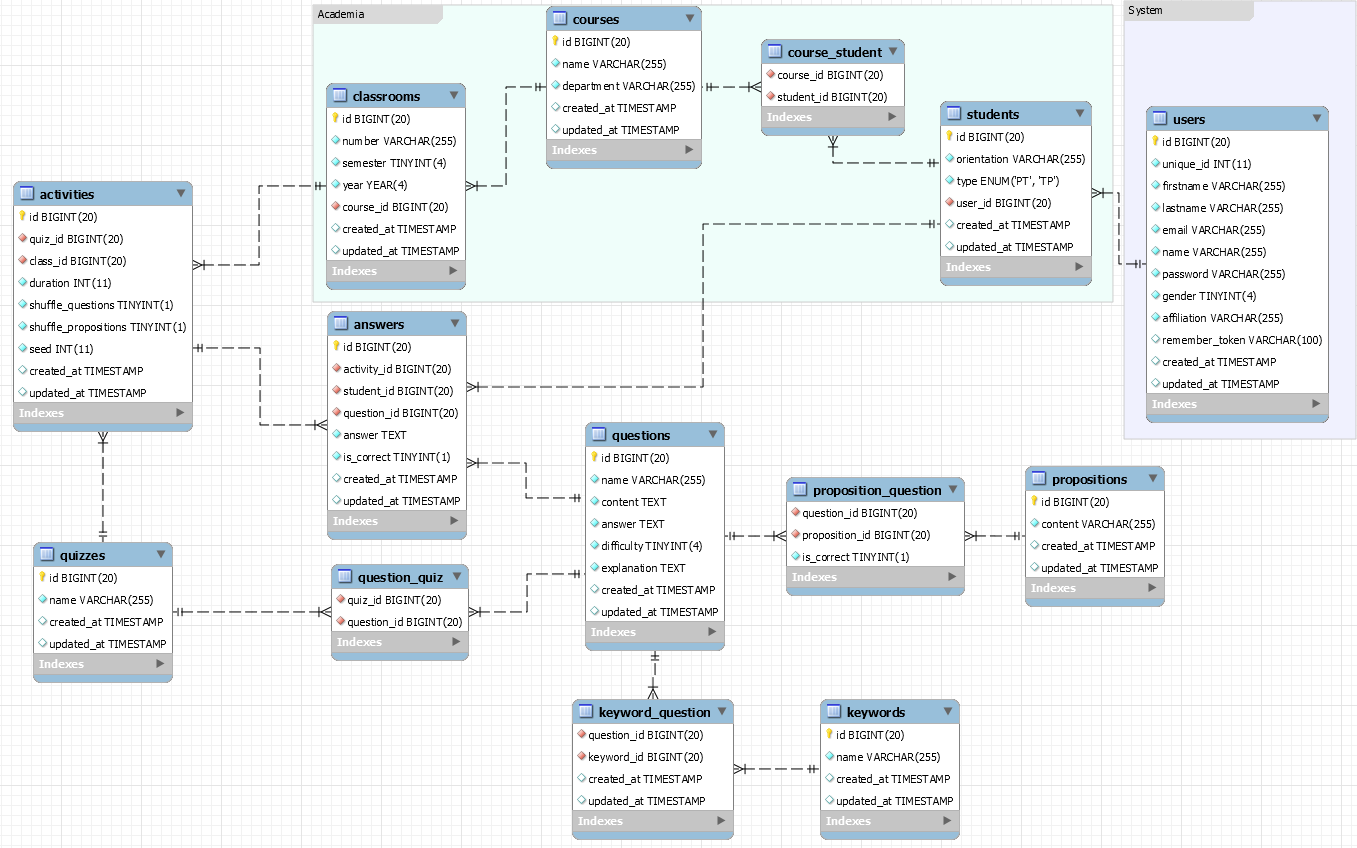The image size is (1357, 848).
Task: Expand Indexes section of keyword_question table
Action: [x=721, y=821]
